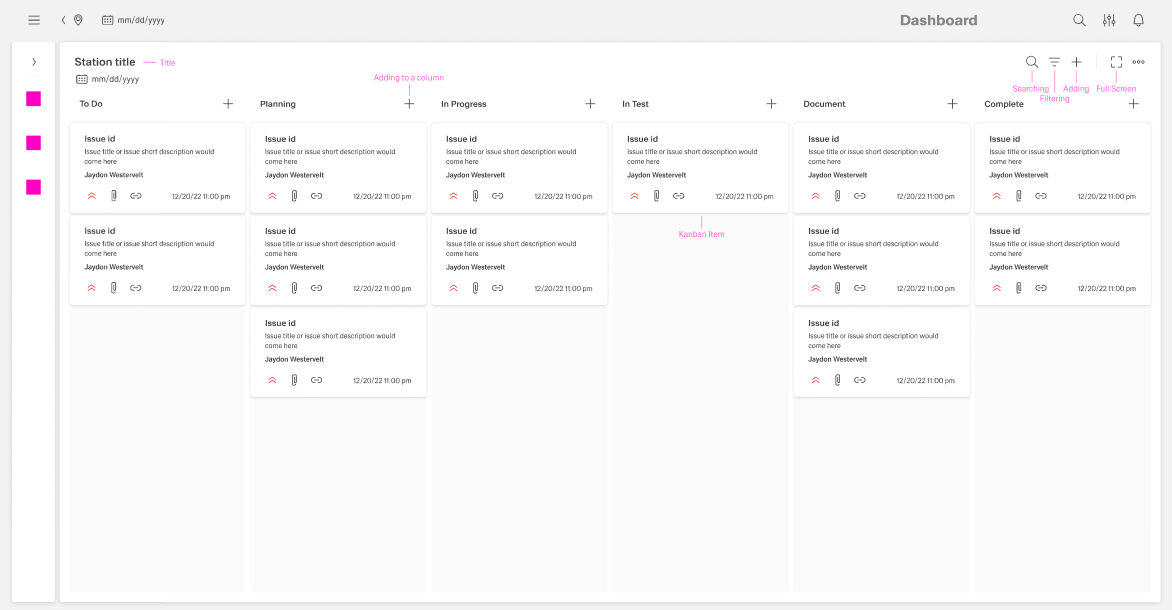
Task: Click the filter settings icon beside the bell
Action: 1108,19
